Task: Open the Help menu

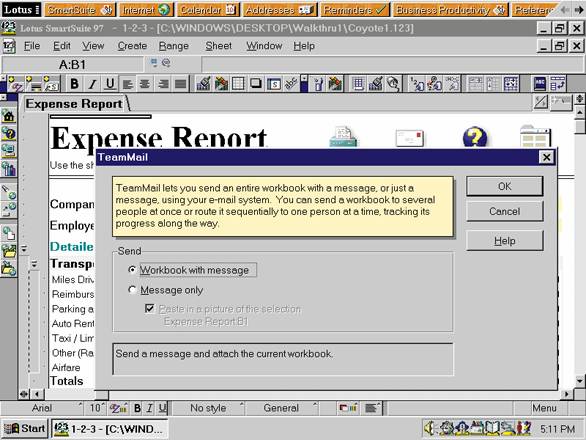Action: [x=304, y=46]
